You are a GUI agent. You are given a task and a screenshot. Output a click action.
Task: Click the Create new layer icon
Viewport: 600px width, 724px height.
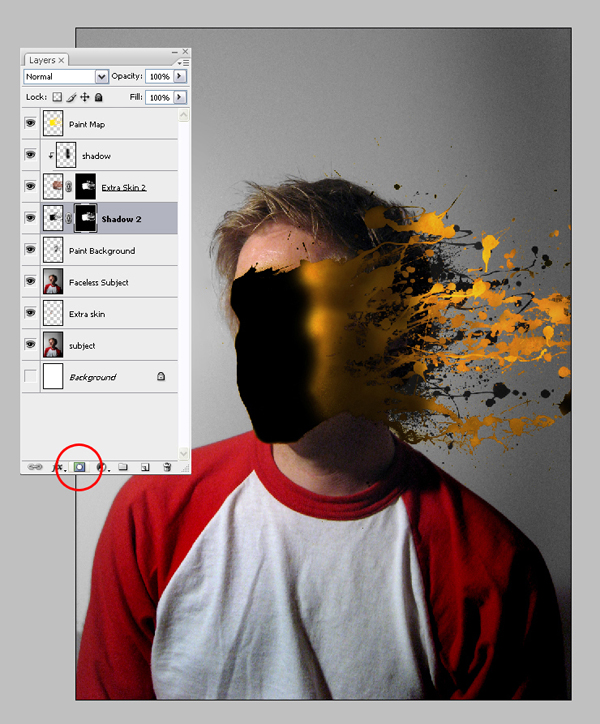145,467
